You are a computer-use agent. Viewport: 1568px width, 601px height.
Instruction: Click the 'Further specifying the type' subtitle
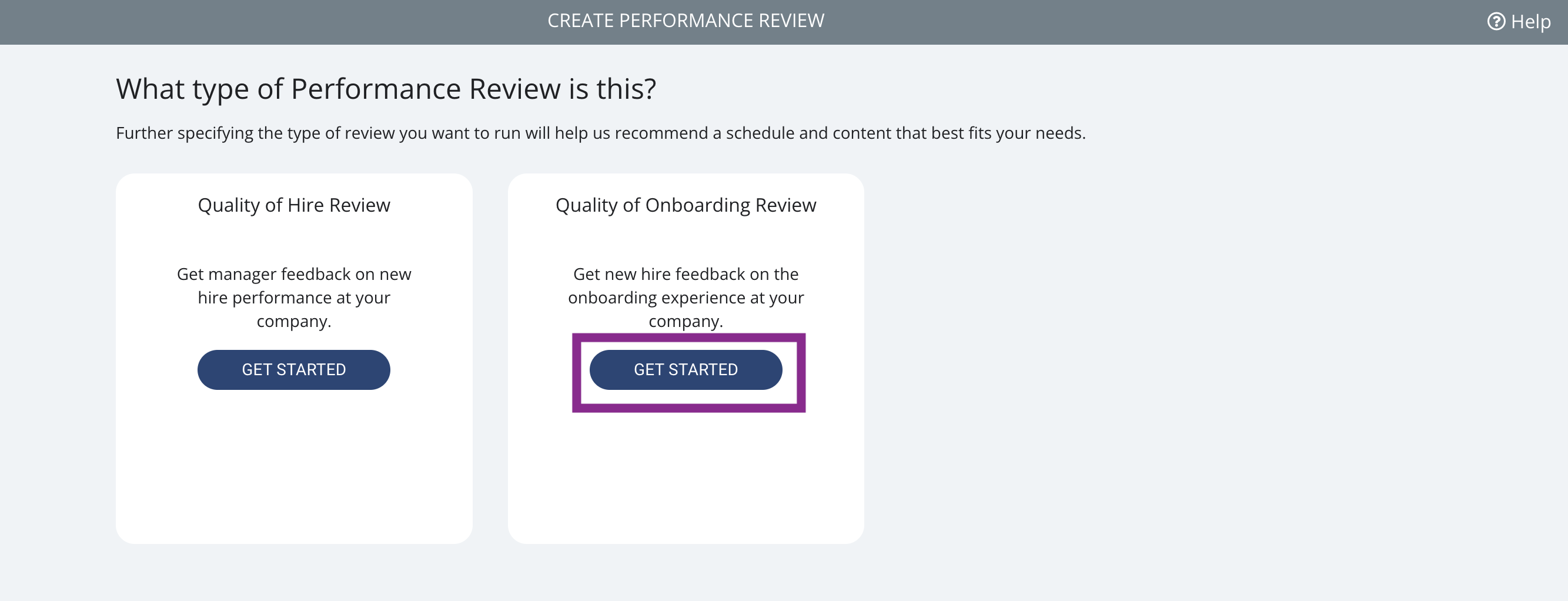pyautogui.click(x=600, y=133)
